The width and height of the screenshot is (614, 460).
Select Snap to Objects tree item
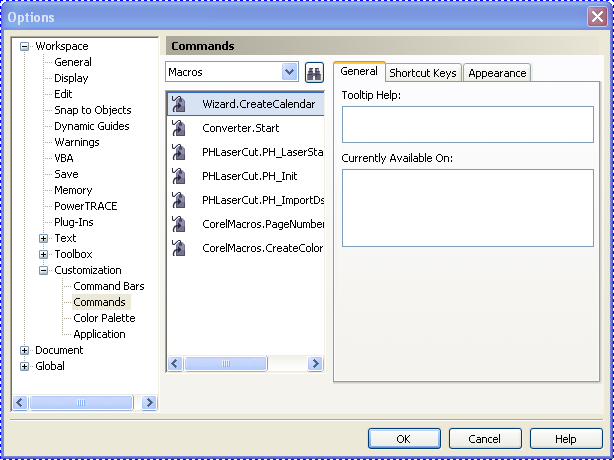[92, 110]
